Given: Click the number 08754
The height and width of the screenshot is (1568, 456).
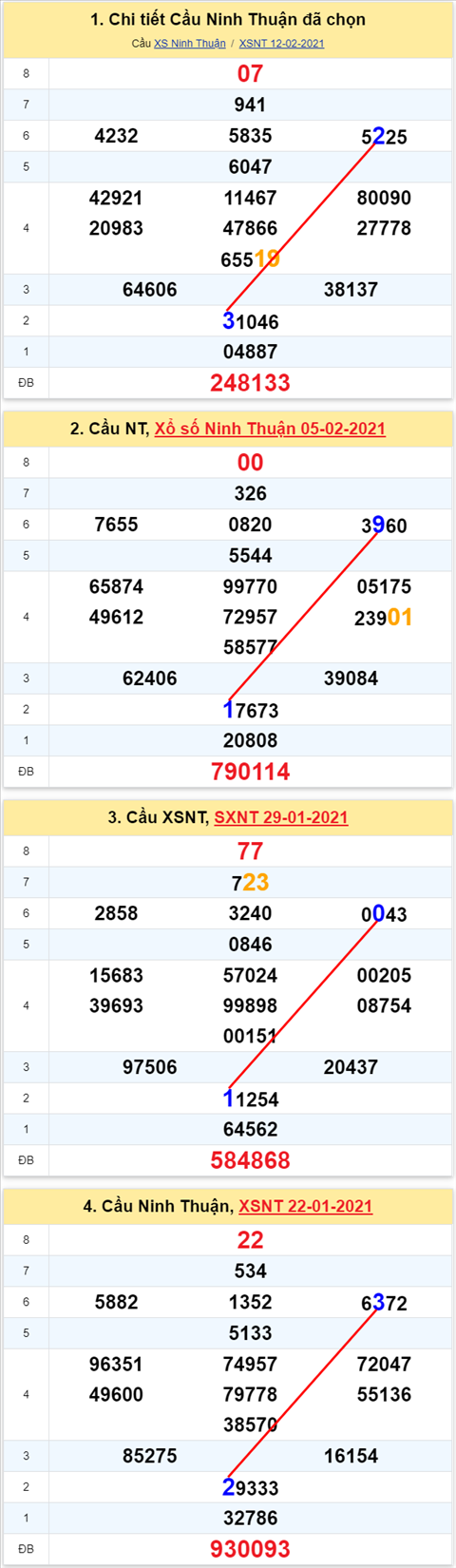Looking at the screenshot, I should coord(384,1005).
